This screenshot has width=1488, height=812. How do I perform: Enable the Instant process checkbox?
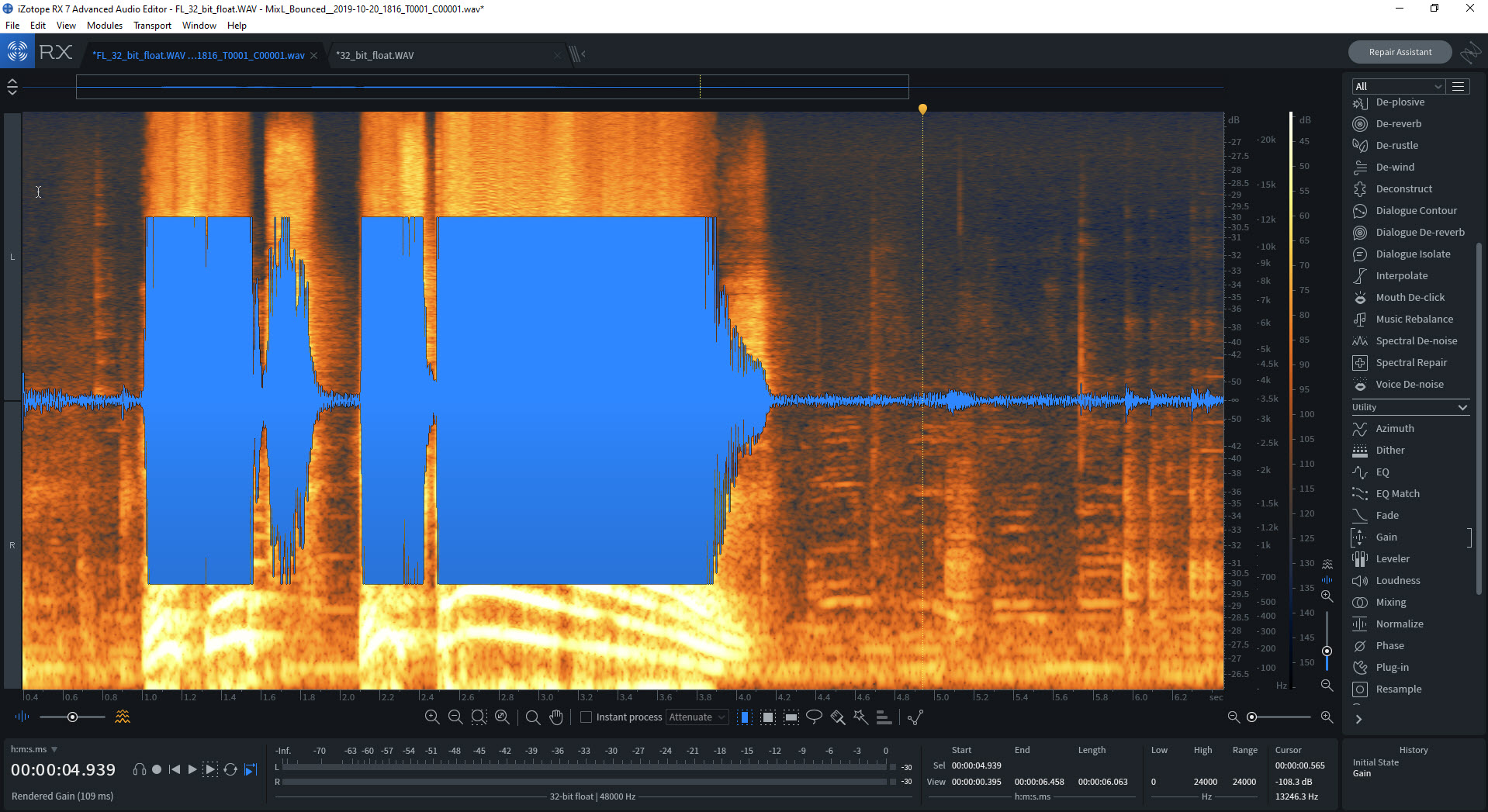(x=587, y=717)
